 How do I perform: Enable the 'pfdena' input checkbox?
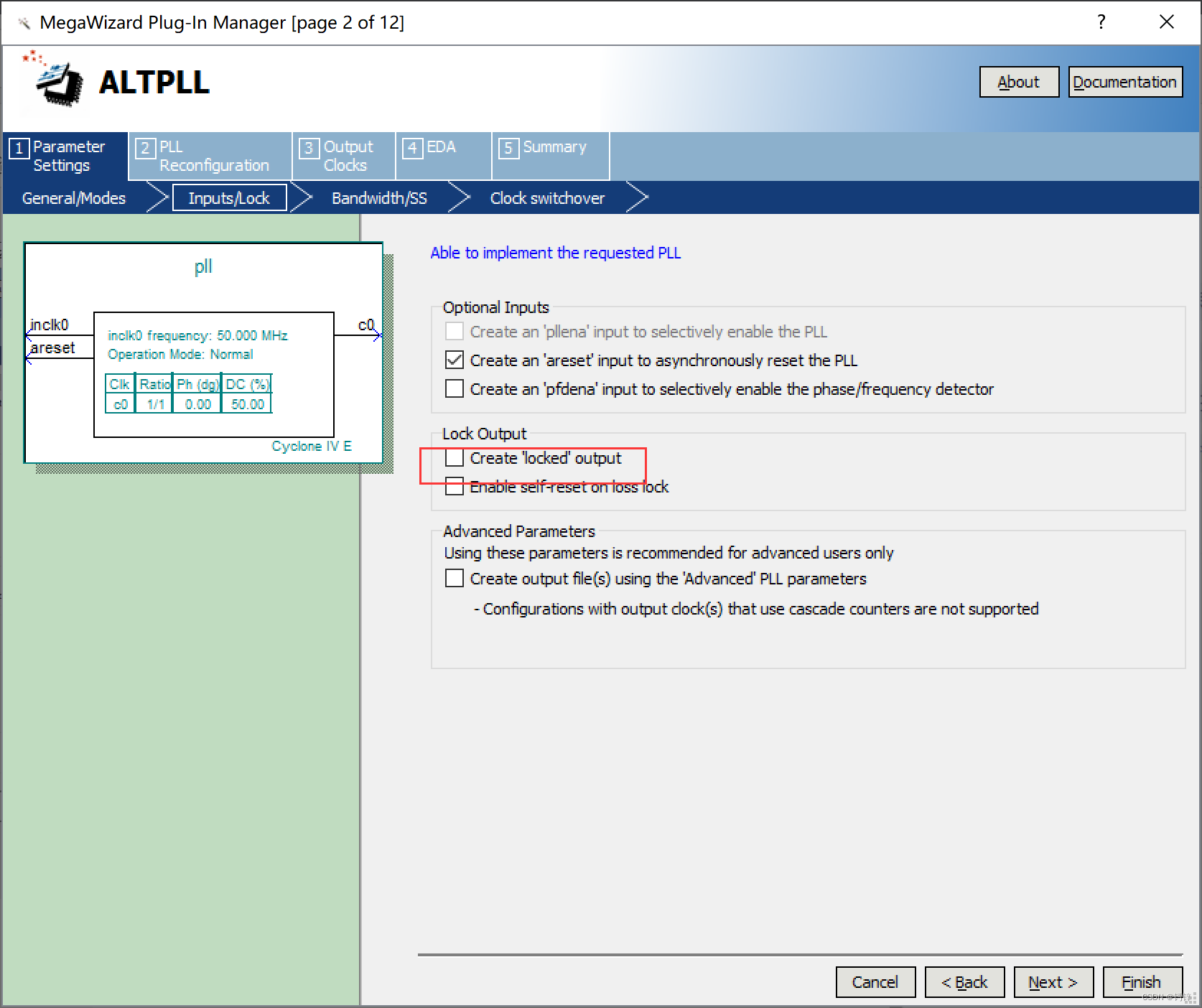coord(454,388)
